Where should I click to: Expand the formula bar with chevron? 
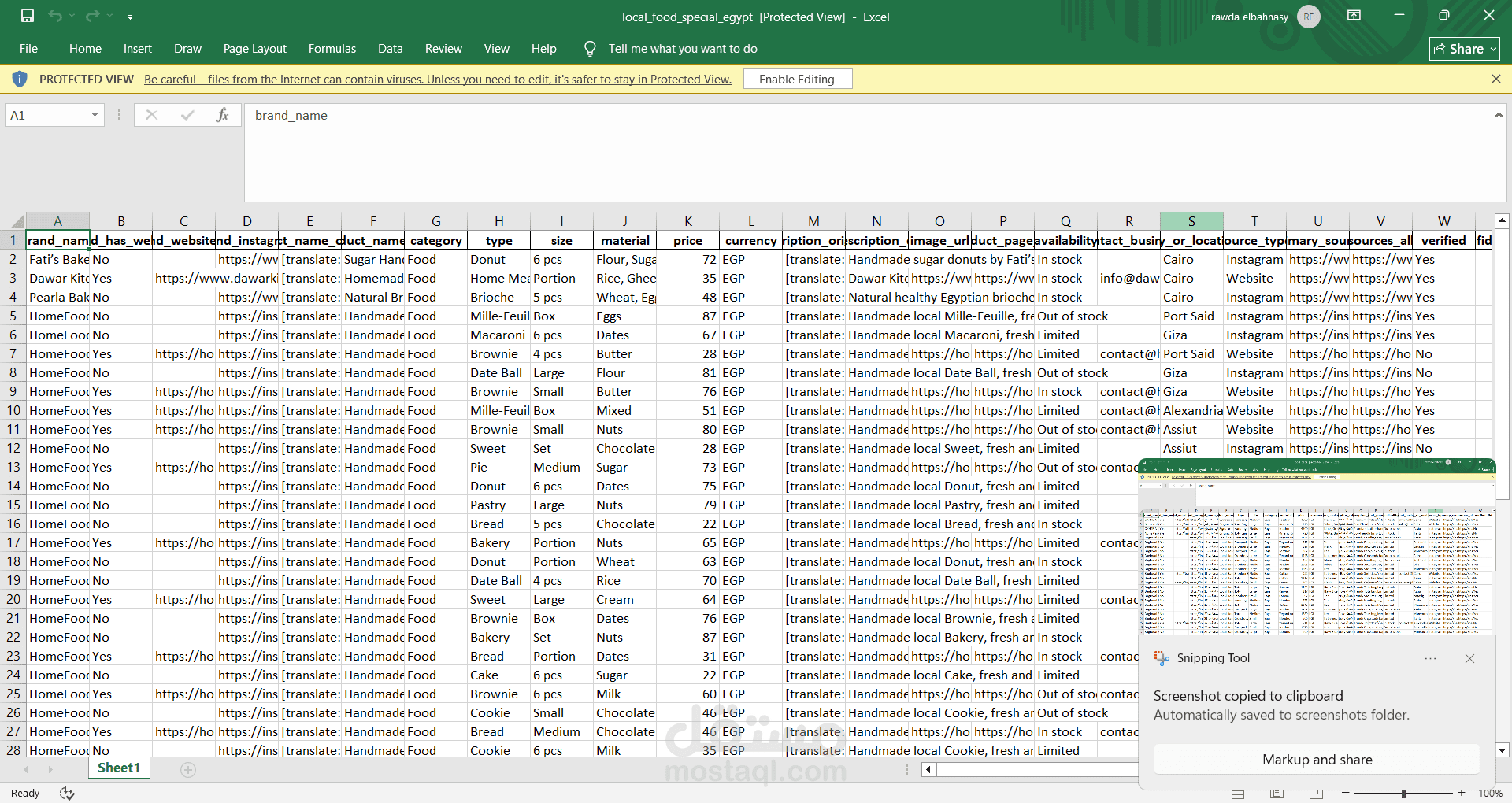click(1498, 115)
